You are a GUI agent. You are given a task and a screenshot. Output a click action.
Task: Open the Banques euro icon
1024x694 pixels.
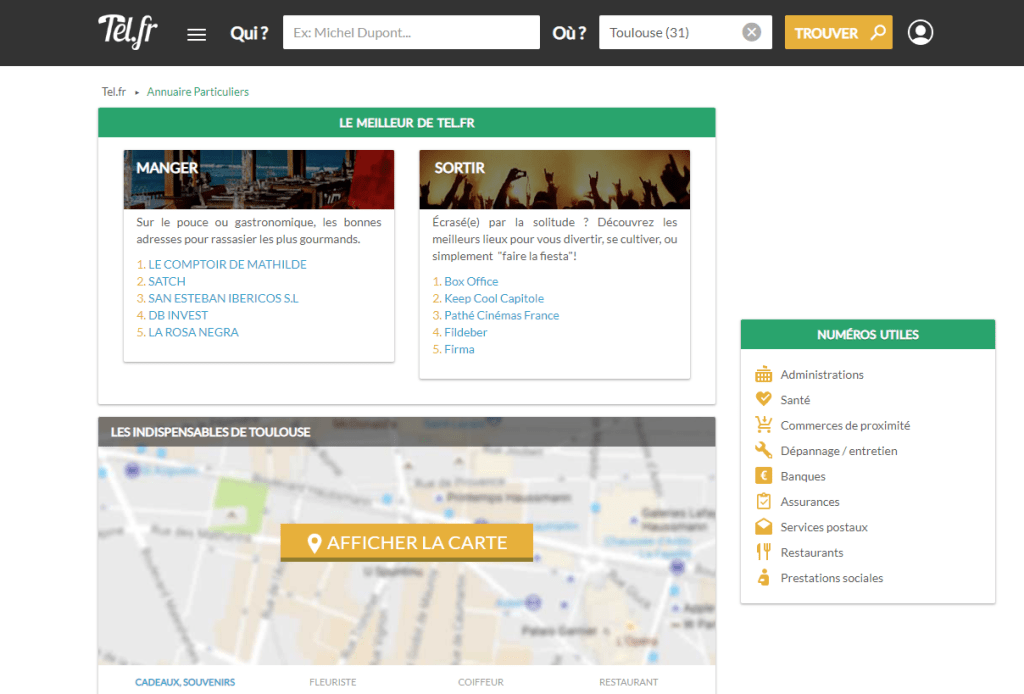[764, 476]
